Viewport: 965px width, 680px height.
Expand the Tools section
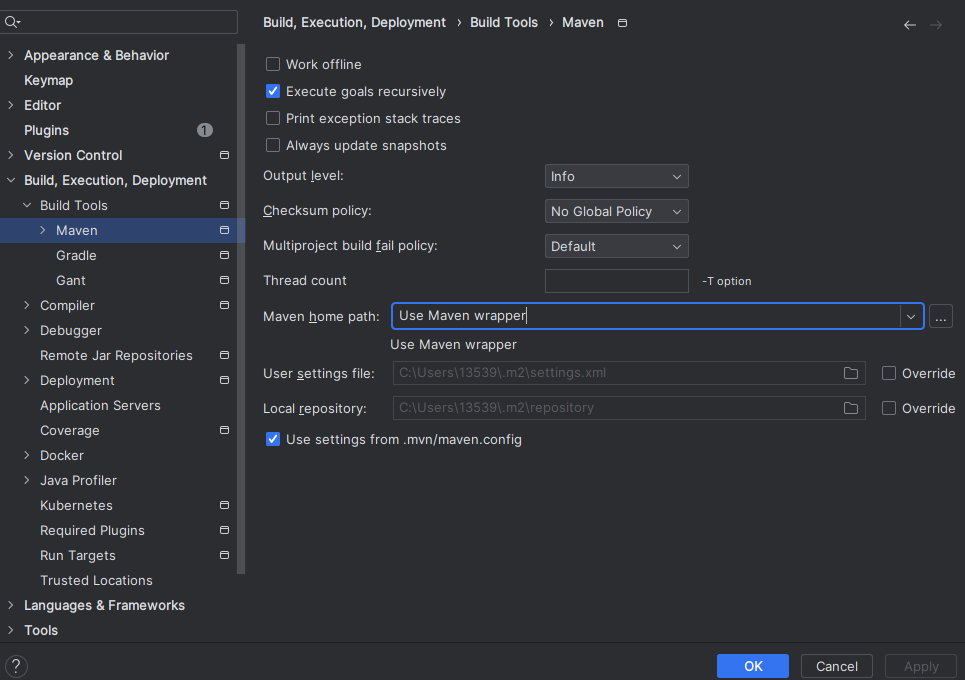(x=10, y=630)
